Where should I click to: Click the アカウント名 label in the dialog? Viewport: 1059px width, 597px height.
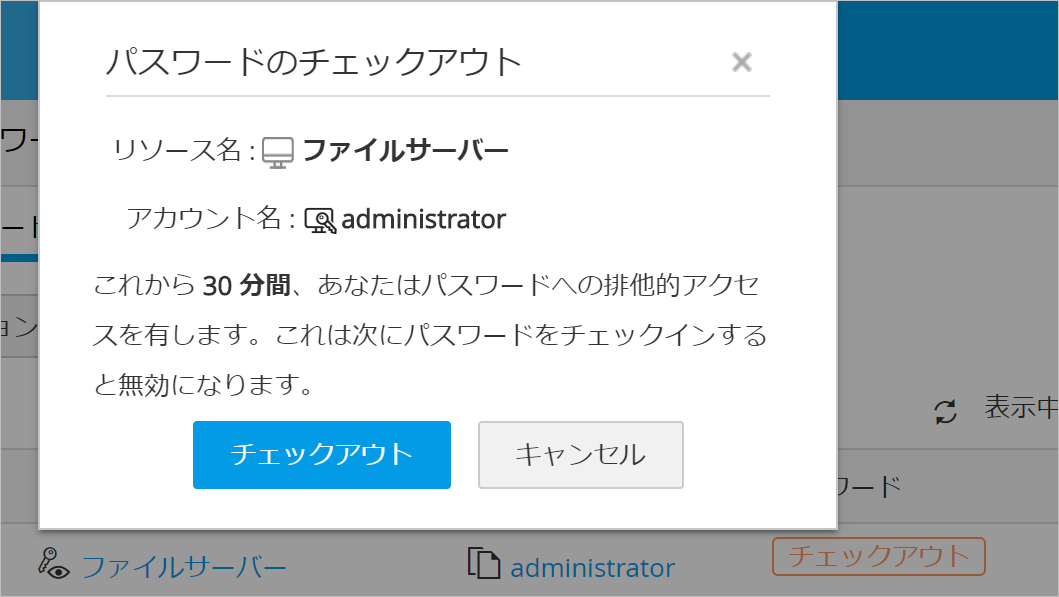pos(210,219)
